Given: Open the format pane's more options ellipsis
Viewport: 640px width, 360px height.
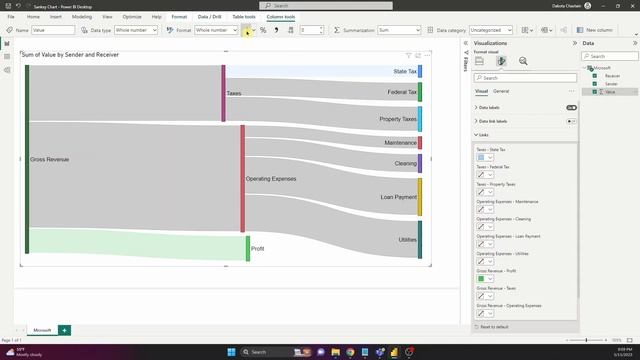Looking at the screenshot, I should pos(571,91).
